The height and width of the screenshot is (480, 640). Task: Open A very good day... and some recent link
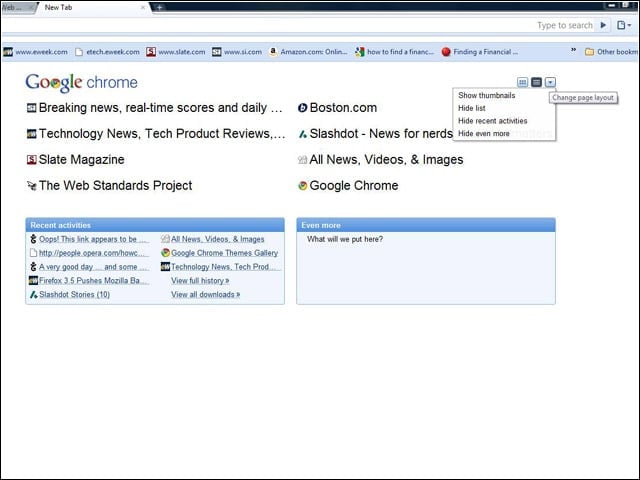(x=94, y=267)
